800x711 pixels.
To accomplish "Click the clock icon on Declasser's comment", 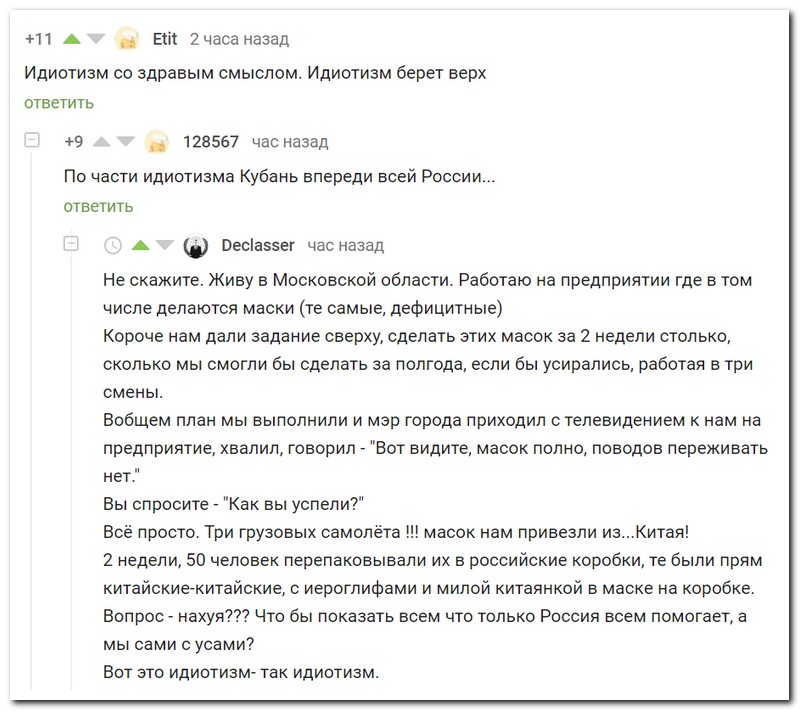I will tap(113, 246).
